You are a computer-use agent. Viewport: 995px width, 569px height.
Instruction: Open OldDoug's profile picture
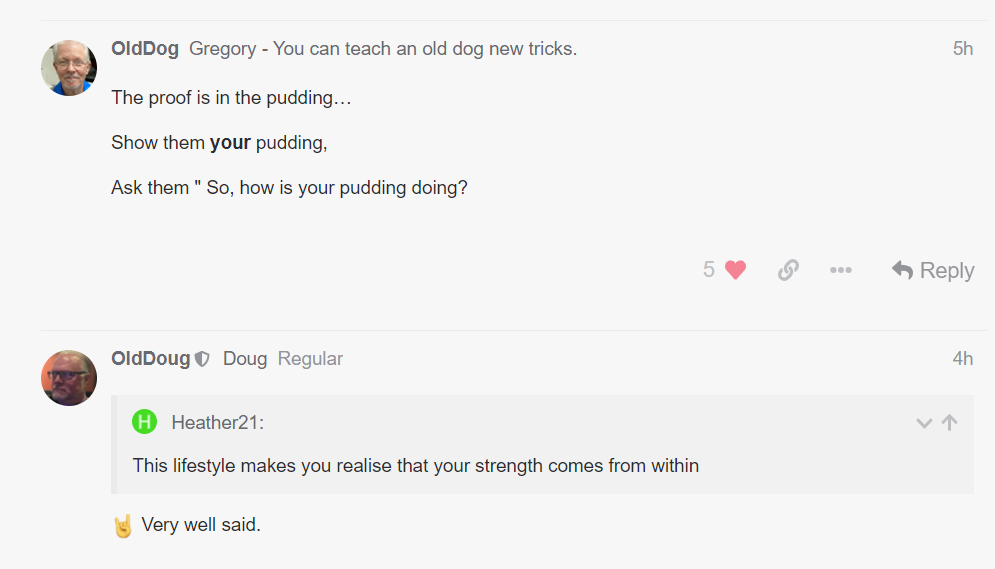(69, 378)
